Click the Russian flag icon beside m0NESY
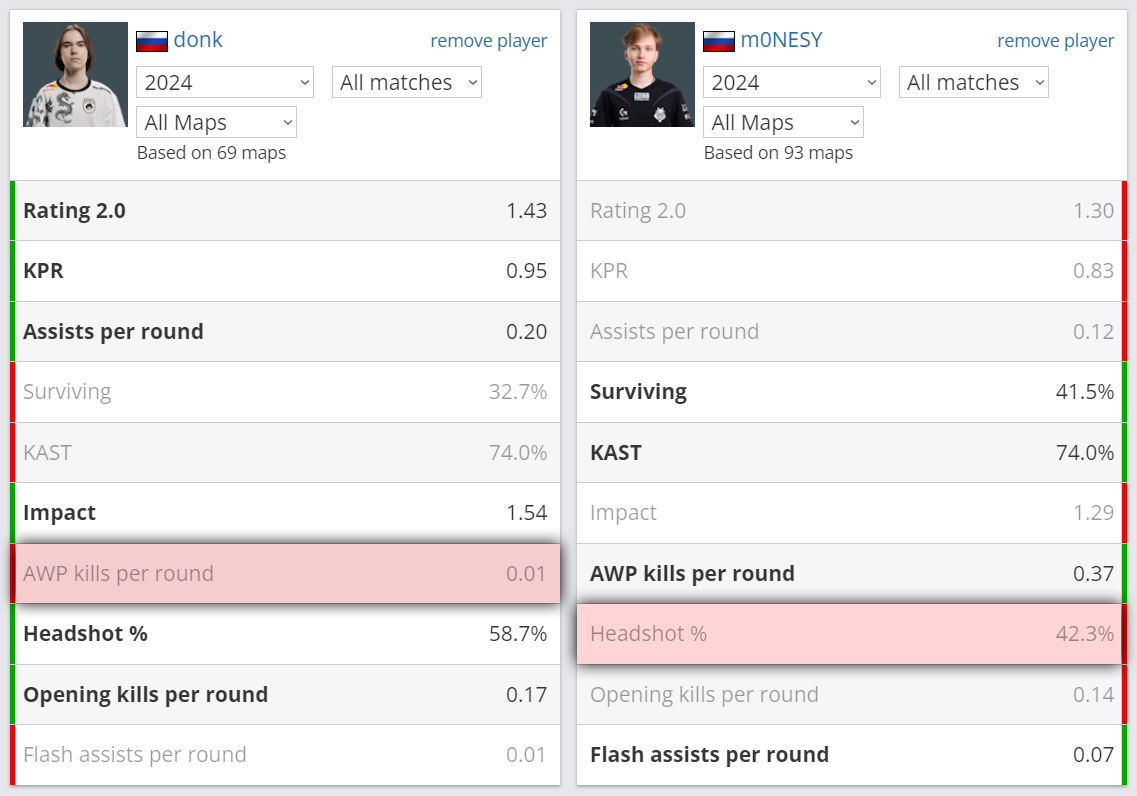This screenshot has height=796, width=1137. tap(719, 41)
